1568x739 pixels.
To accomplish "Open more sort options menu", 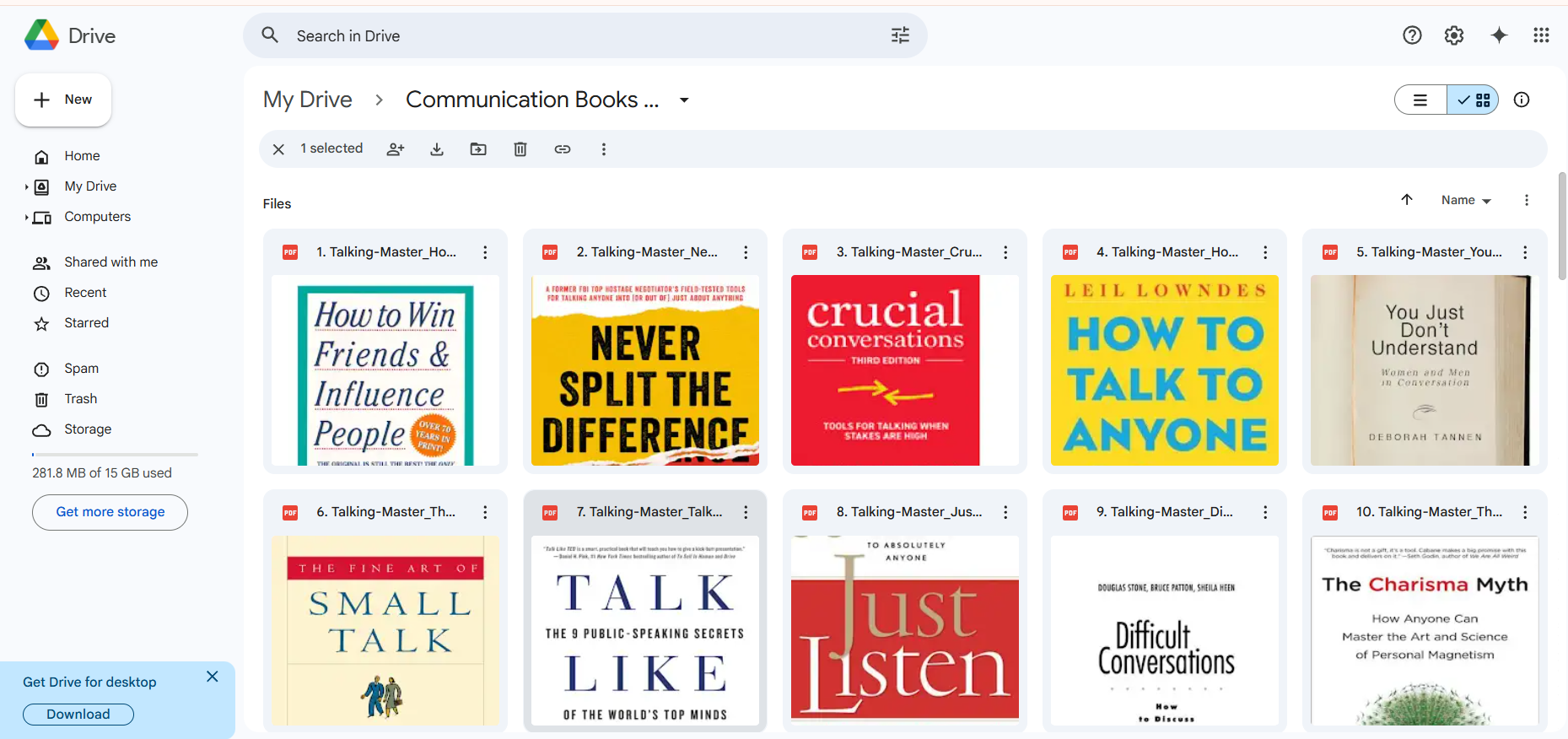I will [x=1527, y=200].
